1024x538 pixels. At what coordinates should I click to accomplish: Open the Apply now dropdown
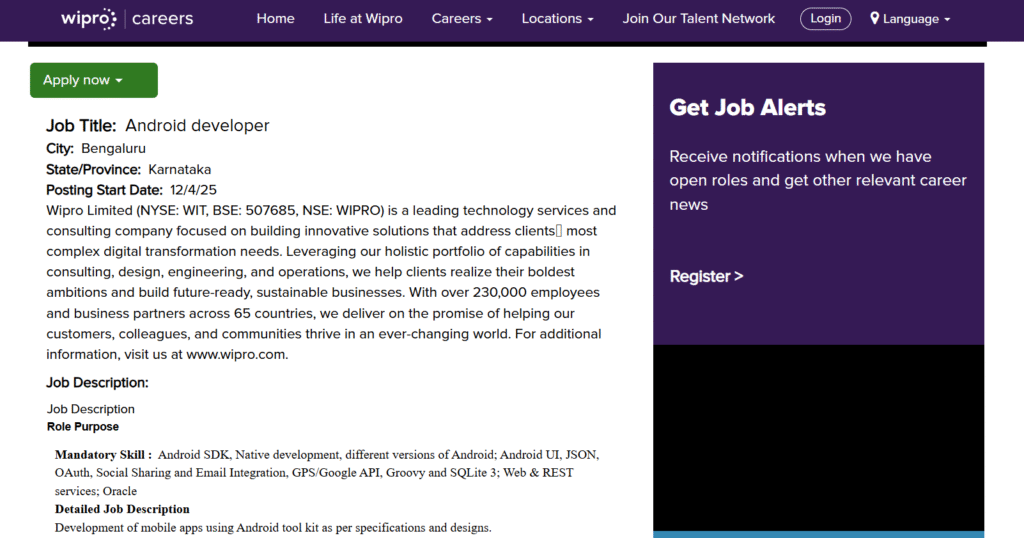click(x=93, y=80)
